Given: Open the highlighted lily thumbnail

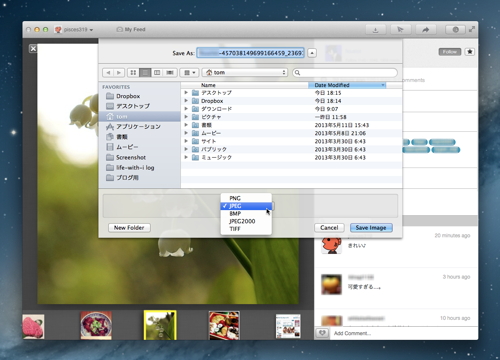Looking at the screenshot, I should 160,325.
